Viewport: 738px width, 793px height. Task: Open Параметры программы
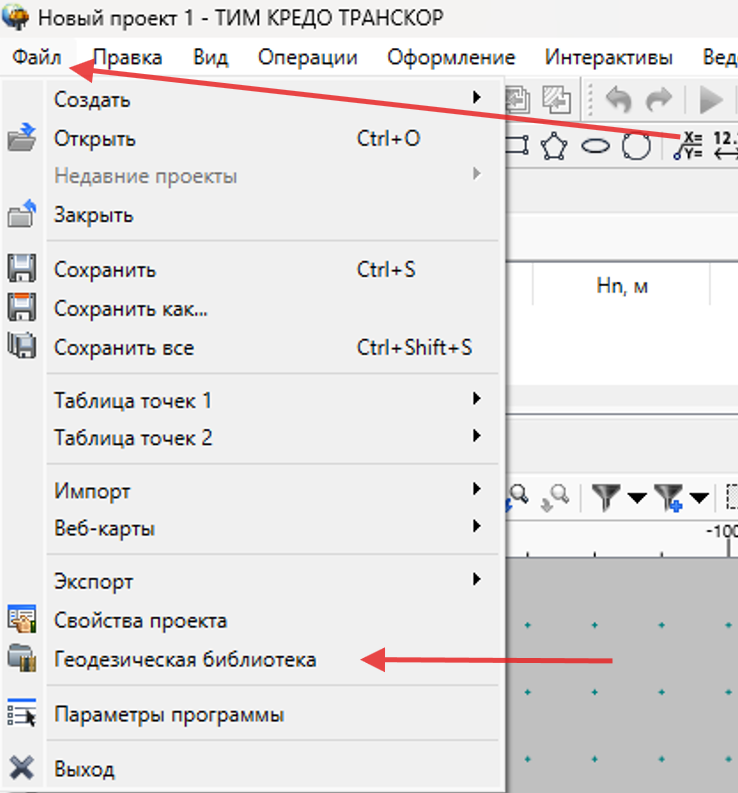(273, 715)
